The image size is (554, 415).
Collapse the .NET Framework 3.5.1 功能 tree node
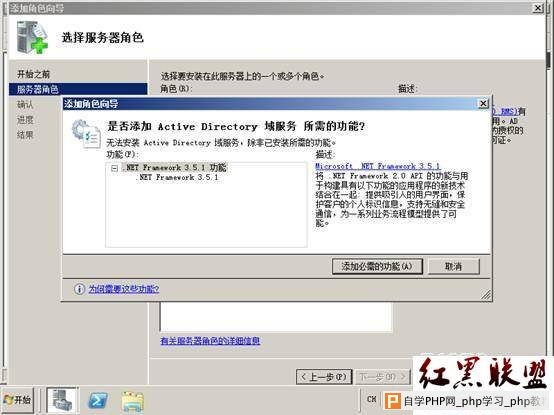[x=114, y=168]
